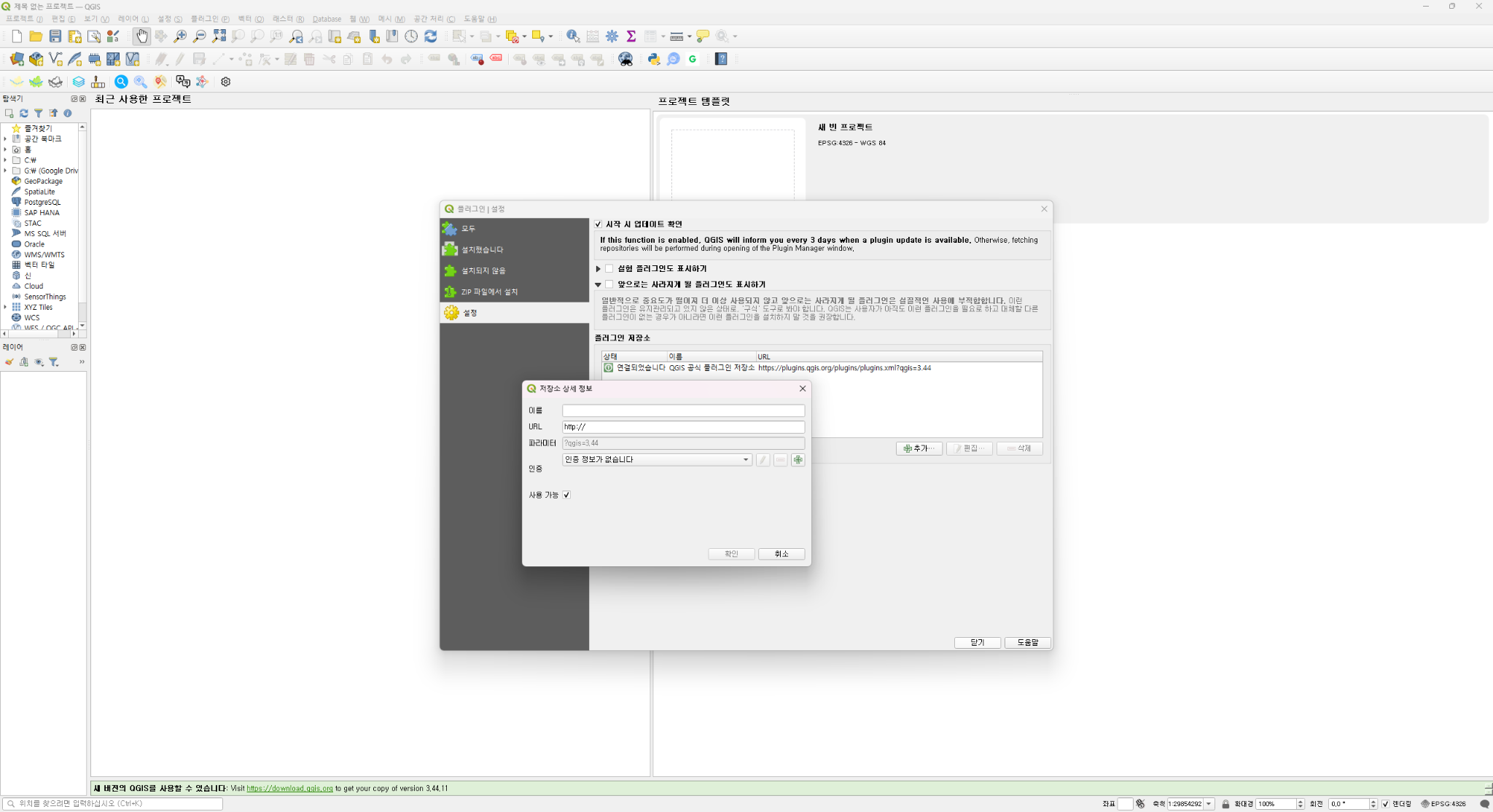Expand the XYZ Tiles tree node
The width and height of the screenshot is (1493, 812).
tap(5, 307)
